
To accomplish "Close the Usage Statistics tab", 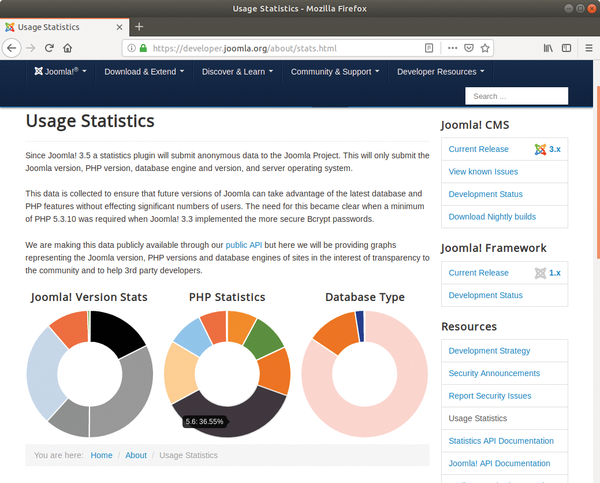I will click(119, 27).
